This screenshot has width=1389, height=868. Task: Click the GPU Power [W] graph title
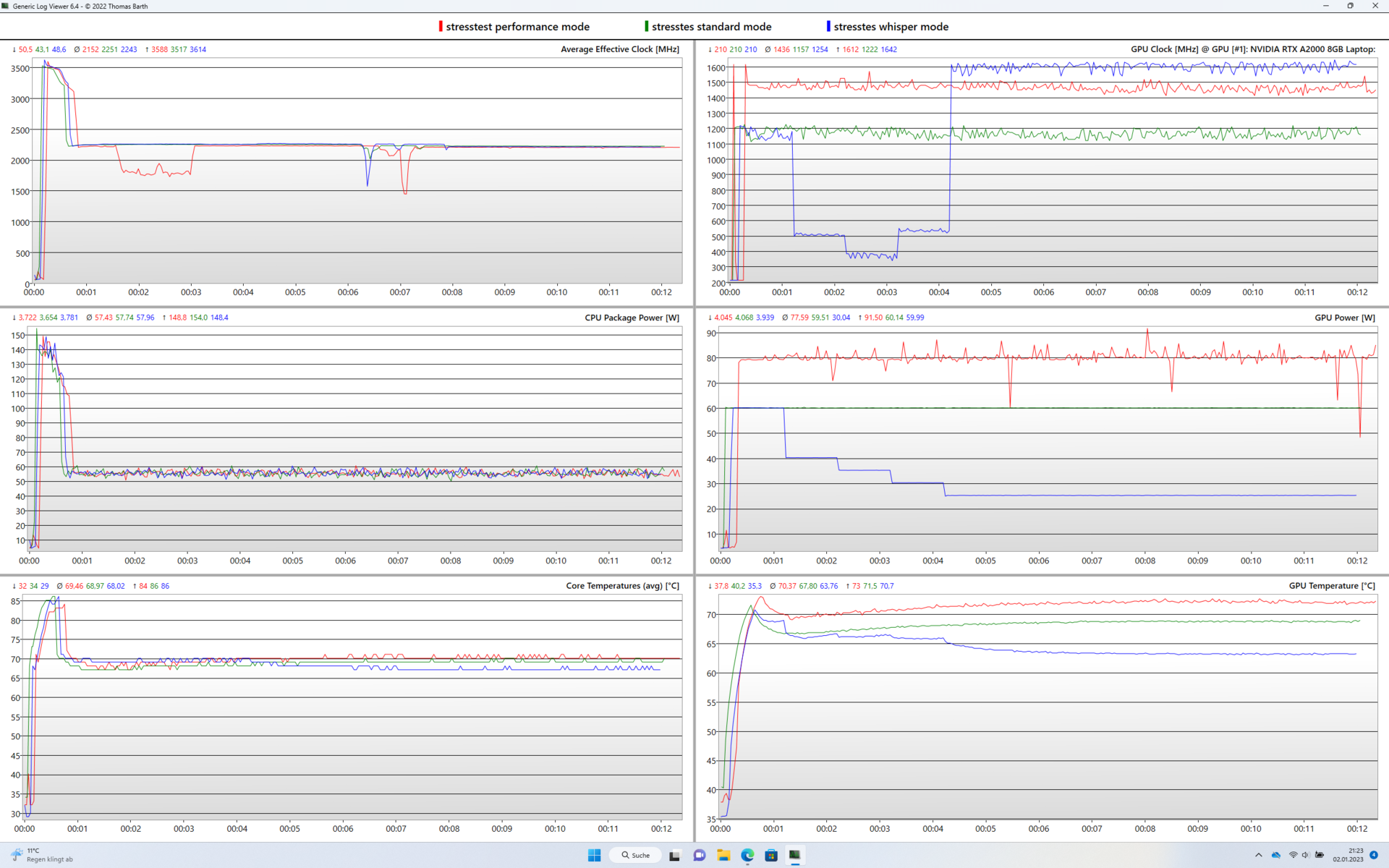coord(1344,318)
